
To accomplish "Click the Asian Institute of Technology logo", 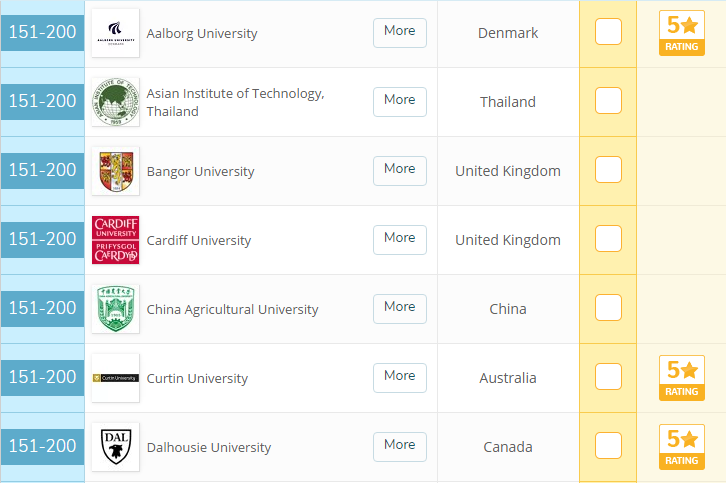I will pos(115,102).
